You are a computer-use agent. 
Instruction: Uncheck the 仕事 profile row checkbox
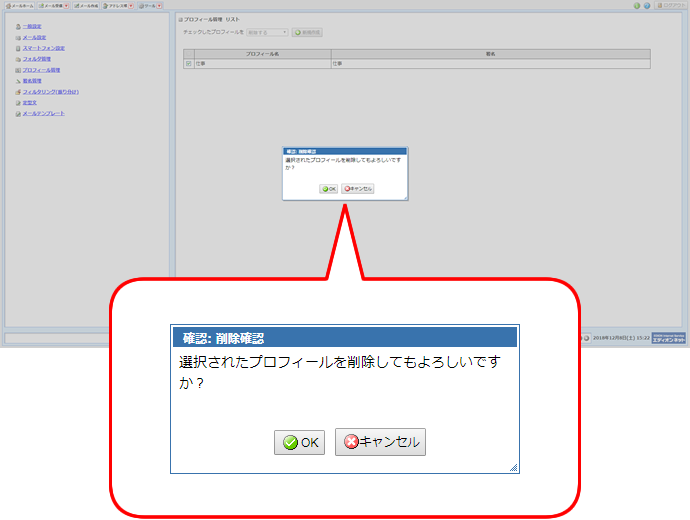[x=189, y=64]
